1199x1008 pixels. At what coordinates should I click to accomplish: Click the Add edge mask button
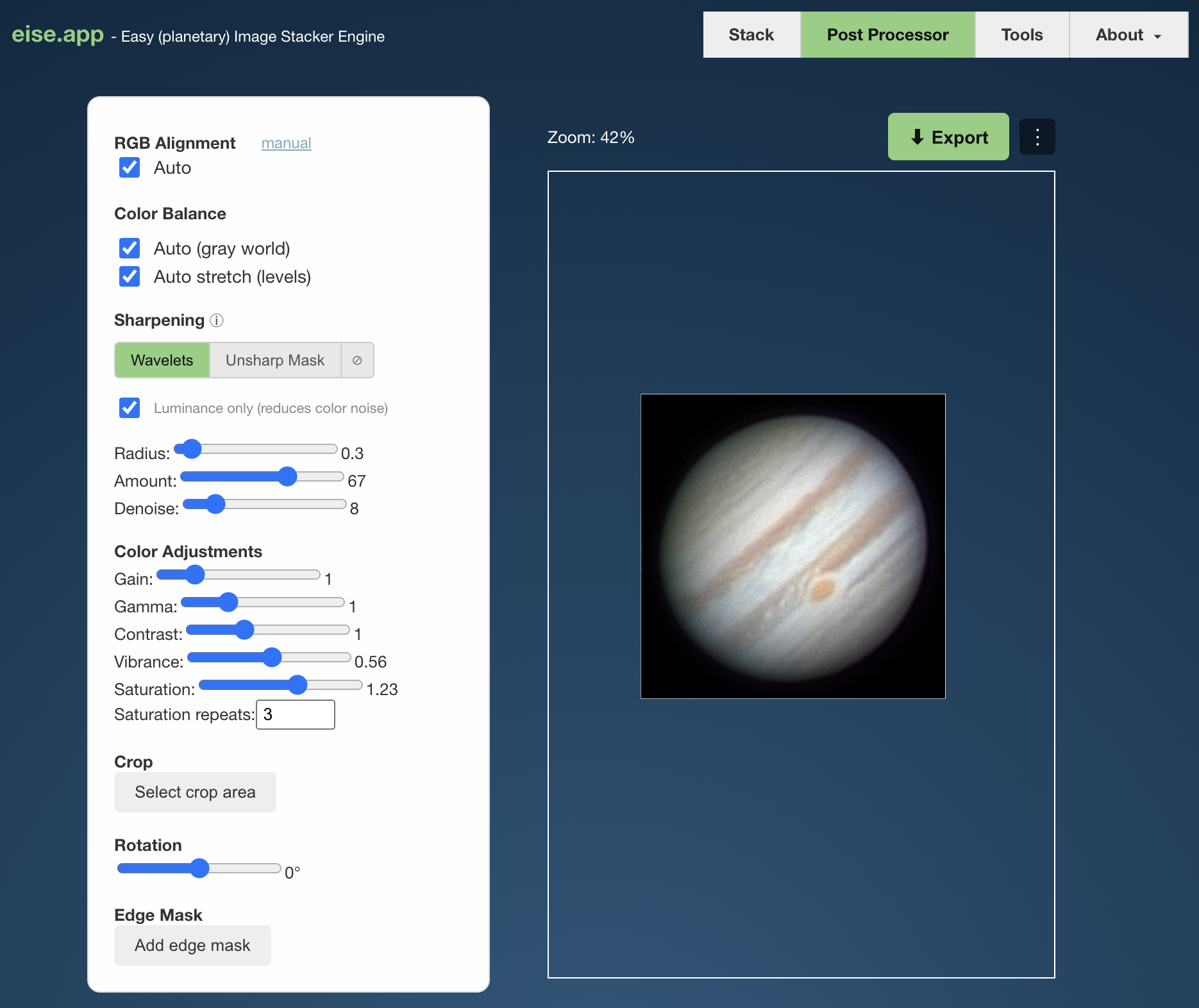[192, 945]
